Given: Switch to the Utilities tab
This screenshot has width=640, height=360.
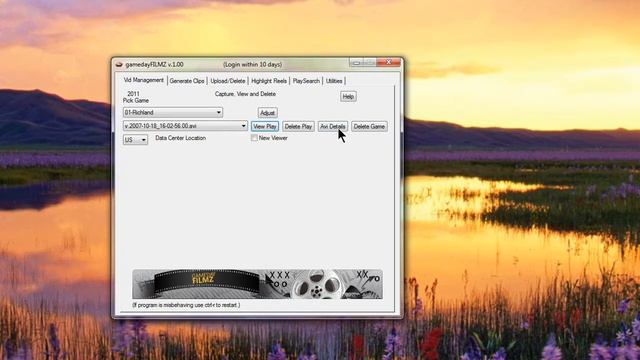Looking at the screenshot, I should (334, 81).
